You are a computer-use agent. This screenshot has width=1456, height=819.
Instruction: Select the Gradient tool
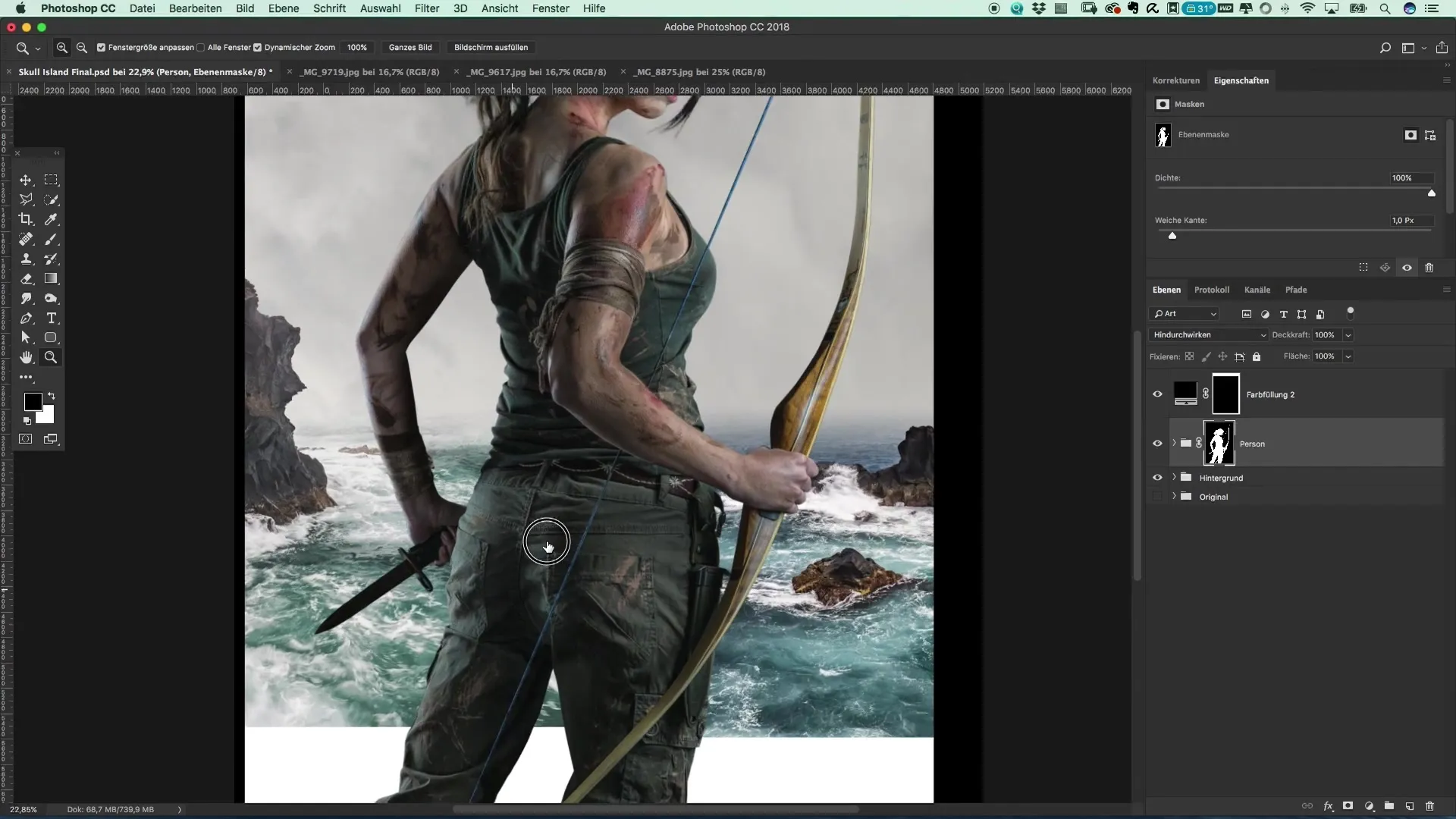(x=51, y=278)
